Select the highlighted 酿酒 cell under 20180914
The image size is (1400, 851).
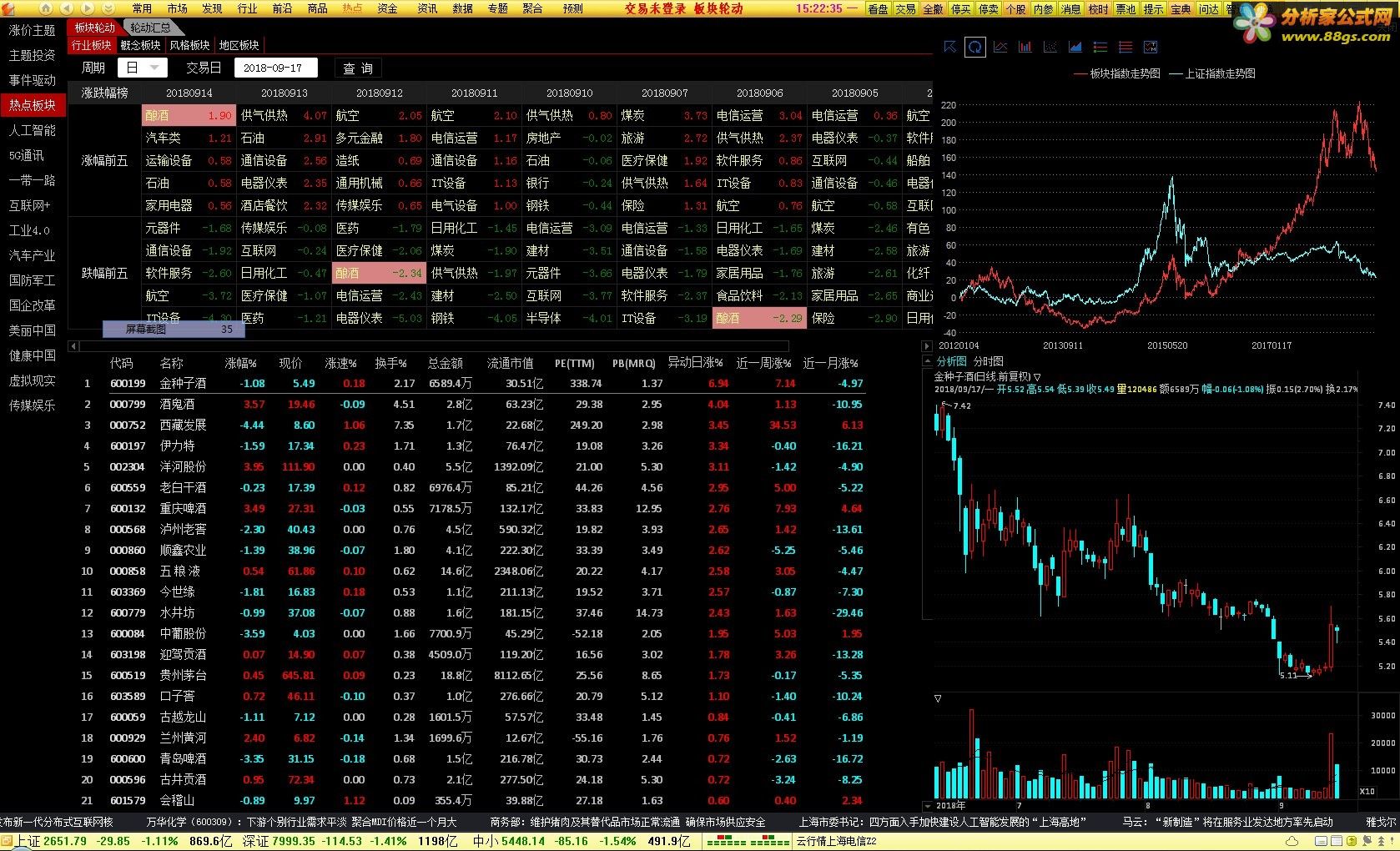[189, 115]
